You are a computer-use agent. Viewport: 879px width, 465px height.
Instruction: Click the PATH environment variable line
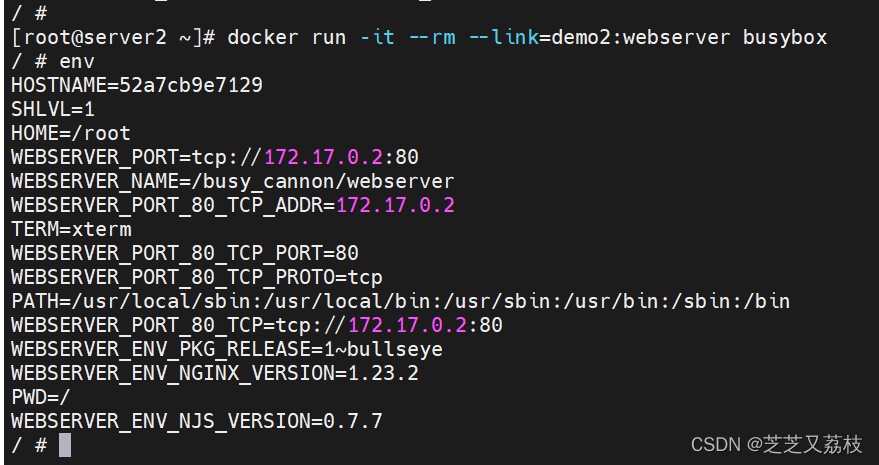[400, 302]
